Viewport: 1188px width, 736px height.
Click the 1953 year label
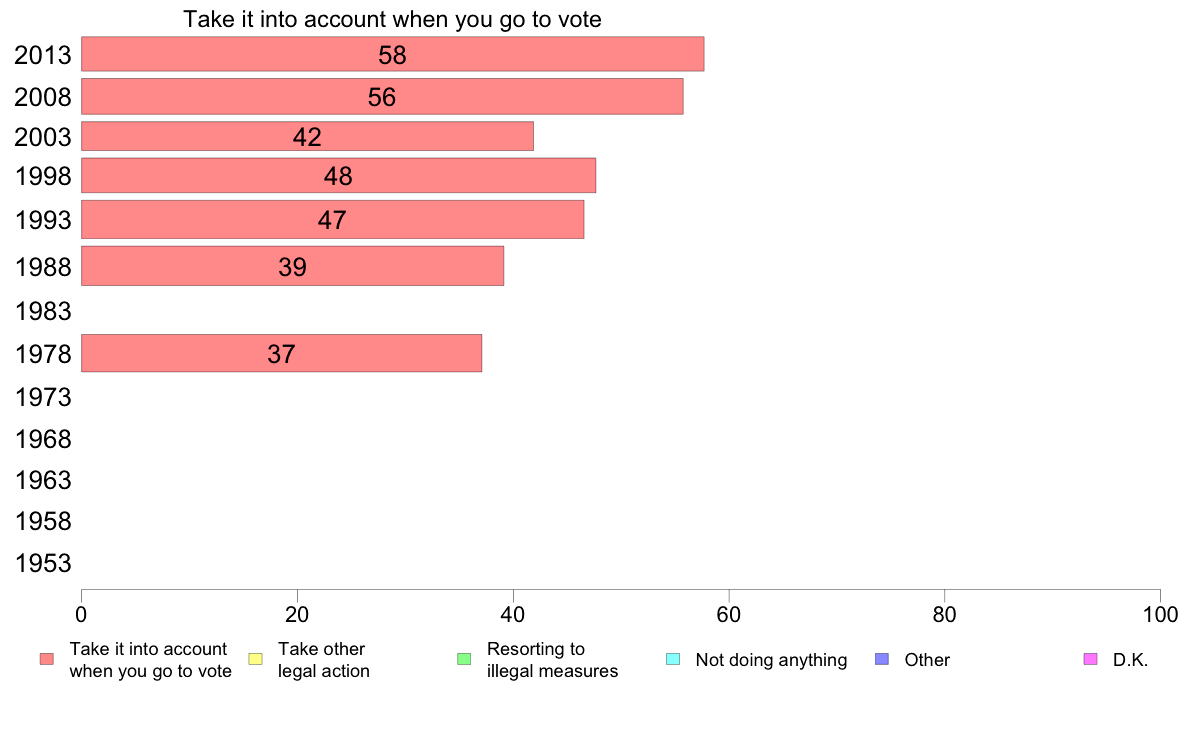tap(43, 563)
